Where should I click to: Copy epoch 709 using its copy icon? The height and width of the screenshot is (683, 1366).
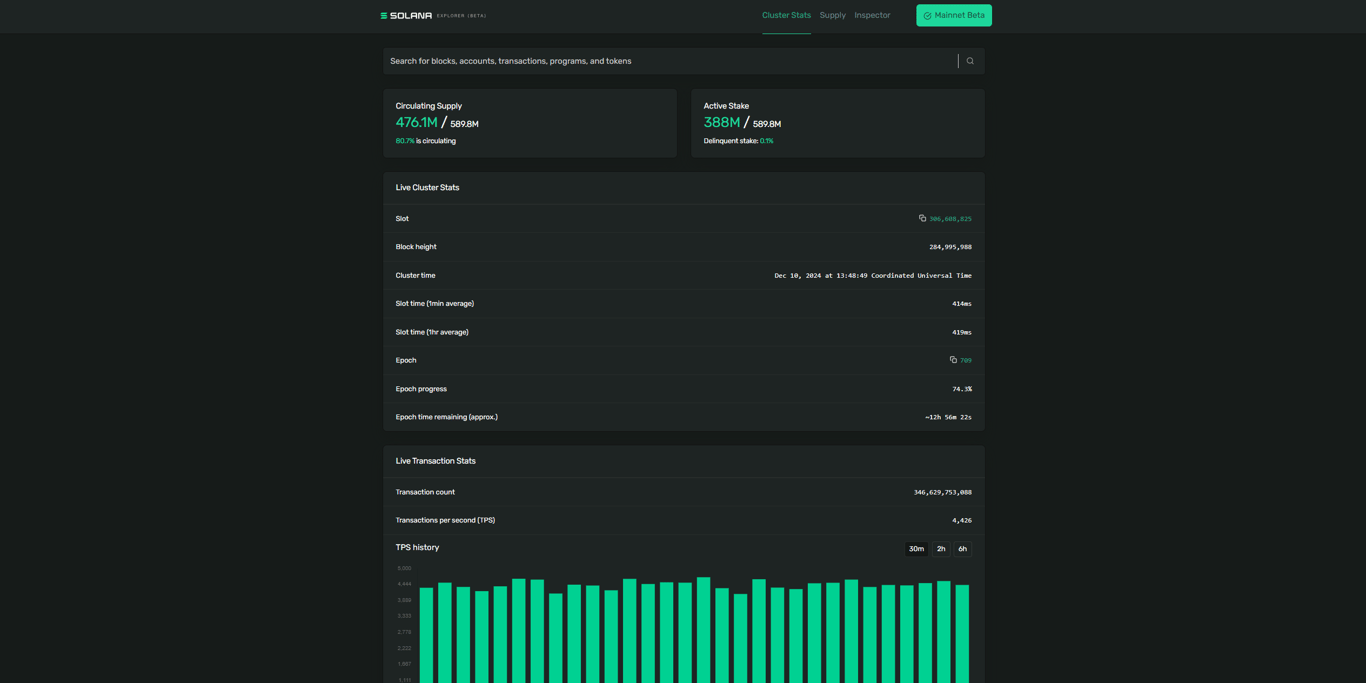951,360
